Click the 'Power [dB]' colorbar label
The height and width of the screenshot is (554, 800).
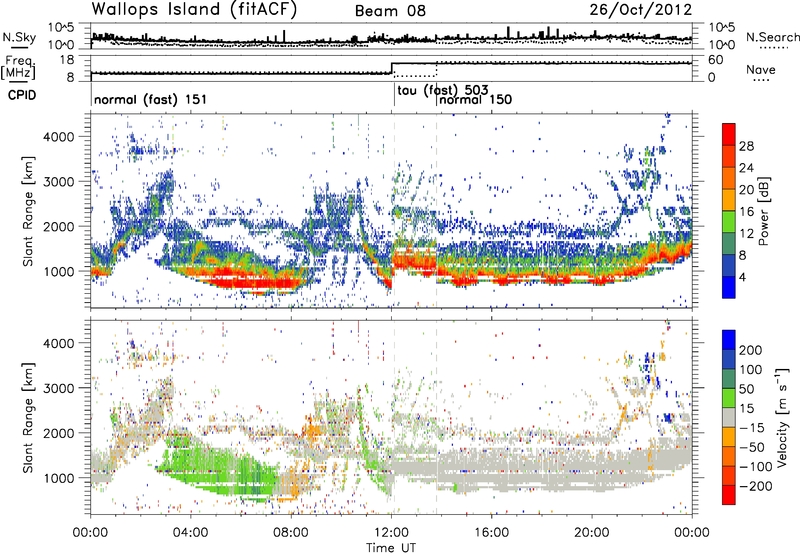tap(764, 211)
